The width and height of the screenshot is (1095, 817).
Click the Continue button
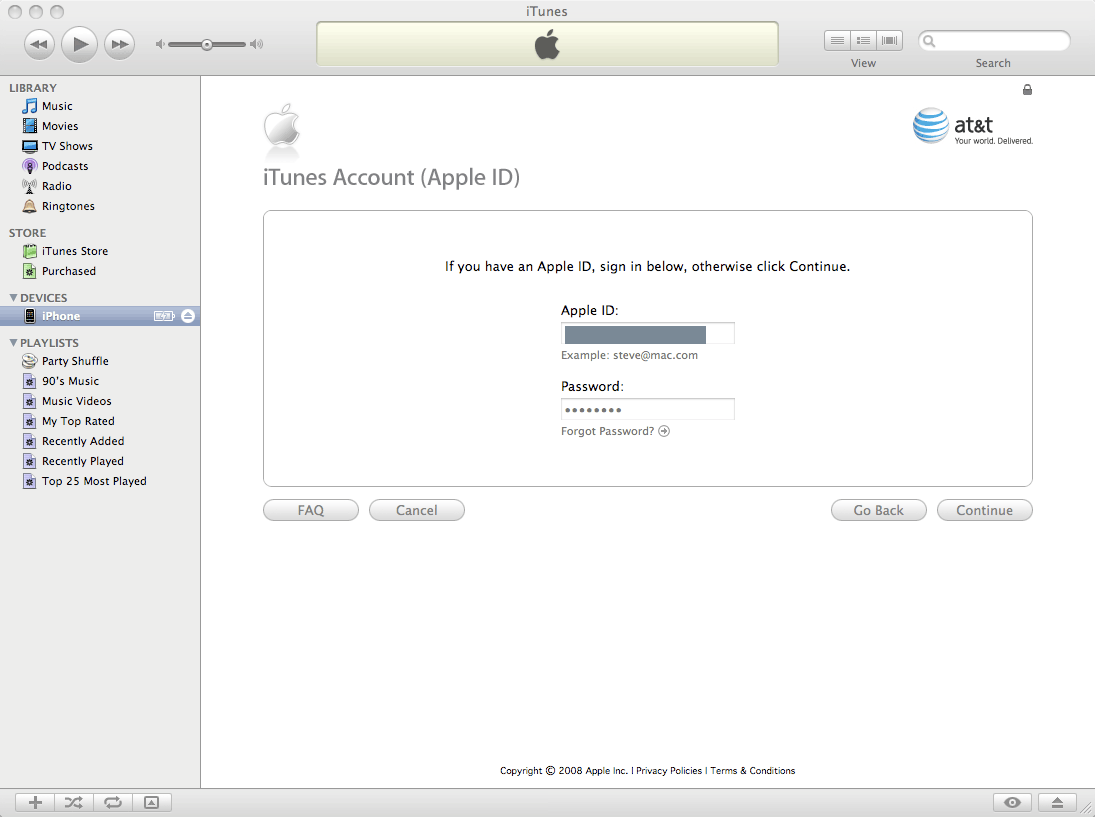[x=985, y=510]
